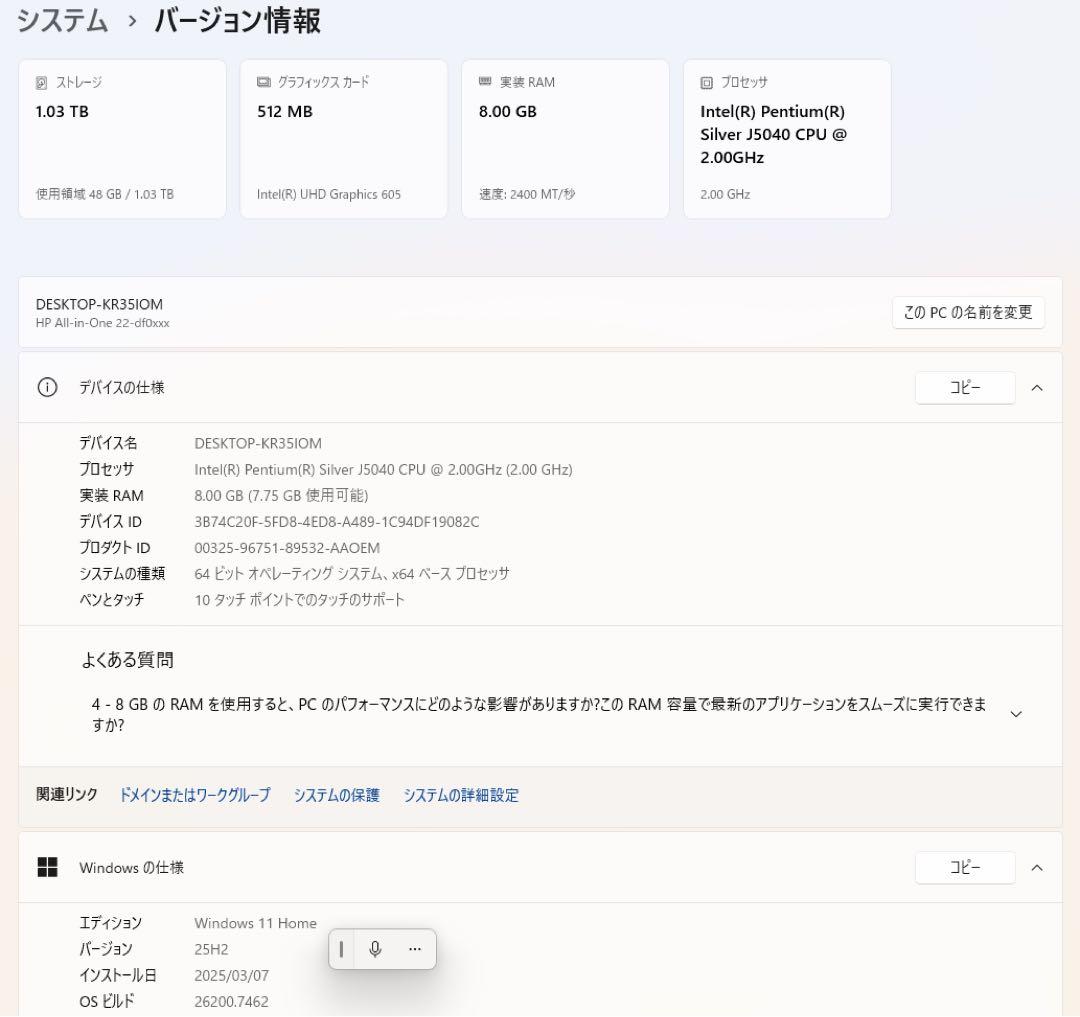The height and width of the screenshot is (1017, 1080).
Task: Click このPCの名前を変更 button
Action: [967, 312]
